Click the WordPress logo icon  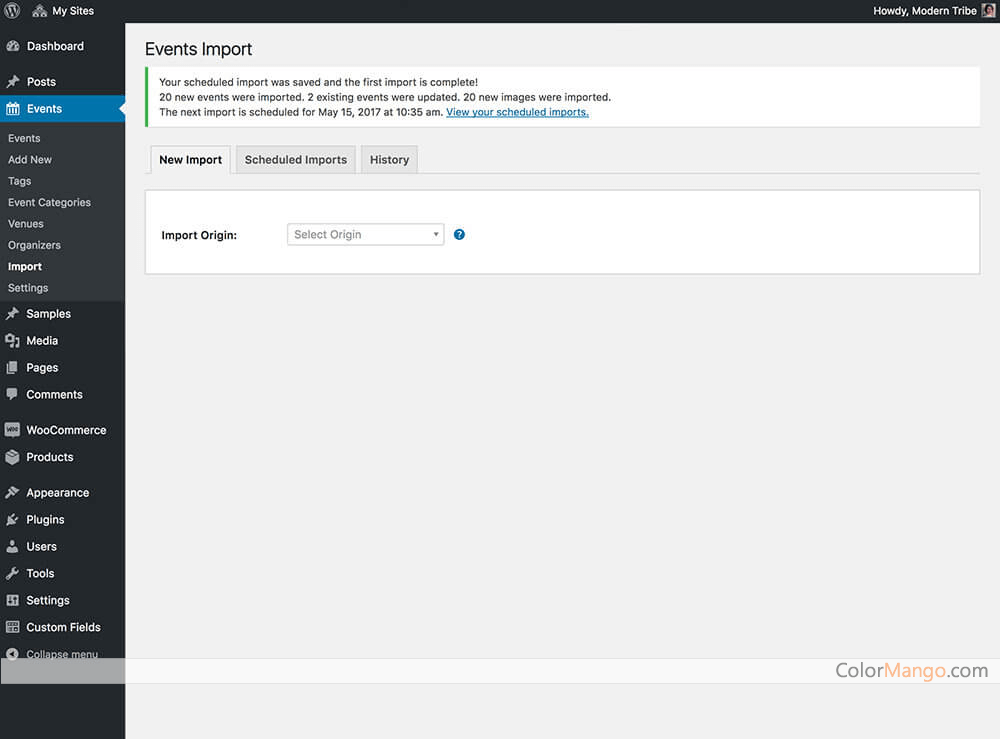12,11
